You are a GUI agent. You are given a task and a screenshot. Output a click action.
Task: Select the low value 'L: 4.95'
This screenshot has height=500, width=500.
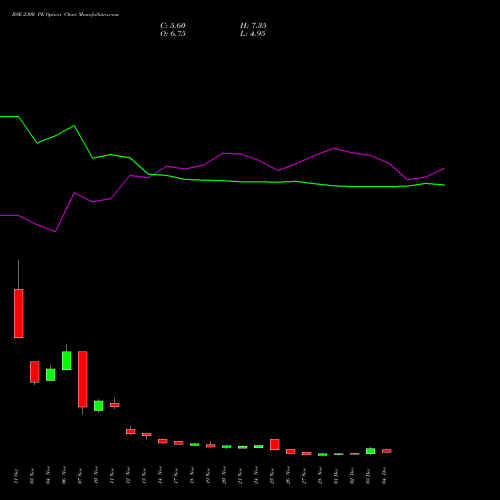pos(253,34)
